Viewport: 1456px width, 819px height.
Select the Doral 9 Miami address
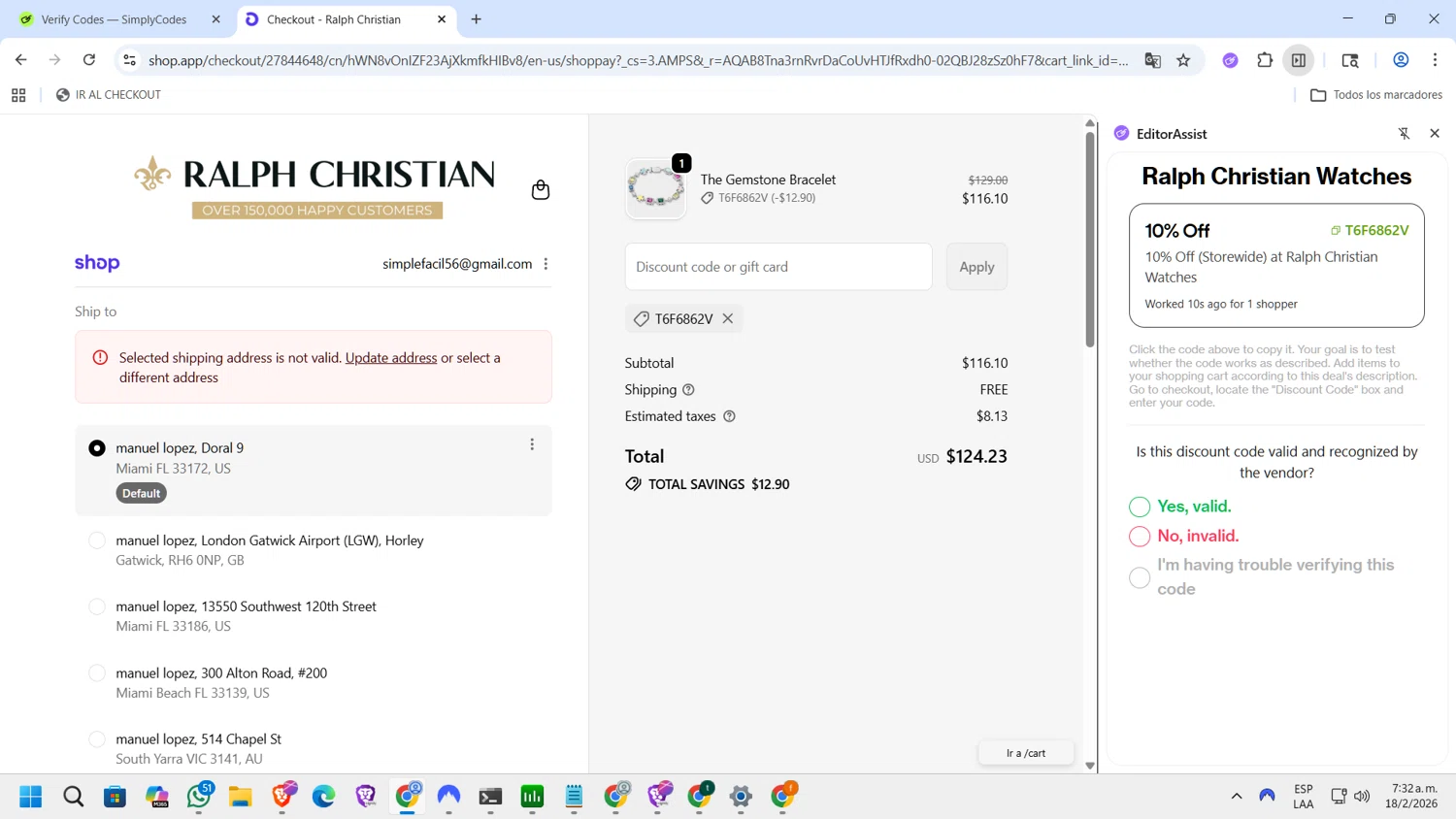point(97,448)
